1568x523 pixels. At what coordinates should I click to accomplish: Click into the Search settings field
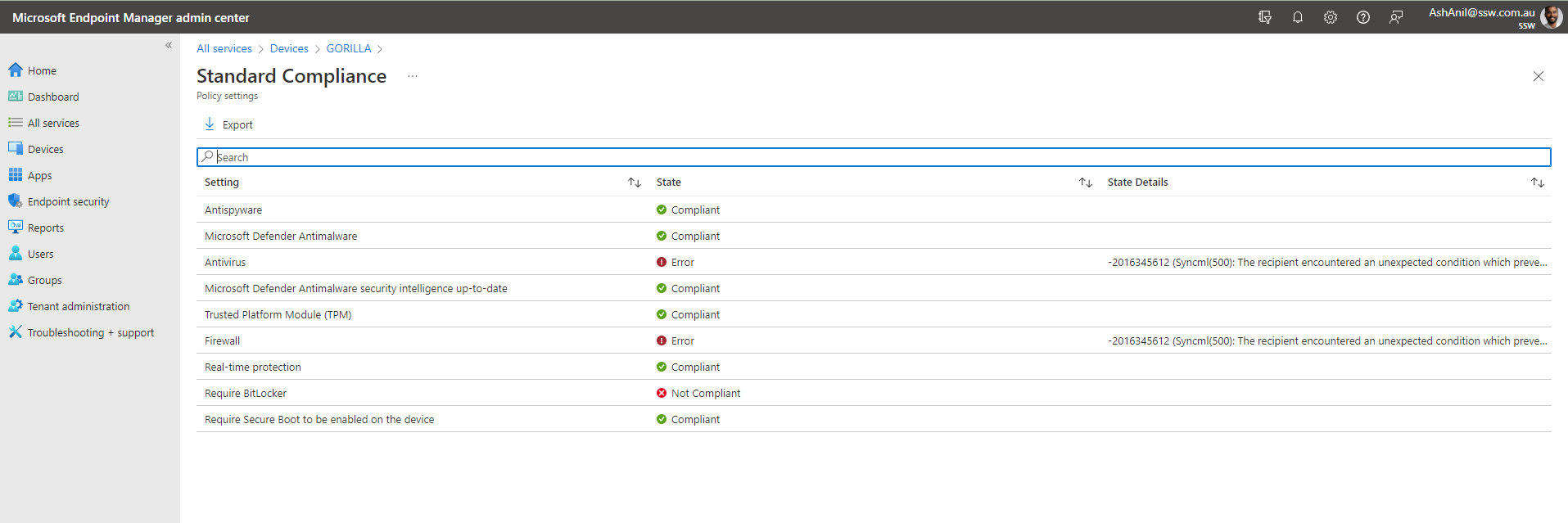pos(874,157)
